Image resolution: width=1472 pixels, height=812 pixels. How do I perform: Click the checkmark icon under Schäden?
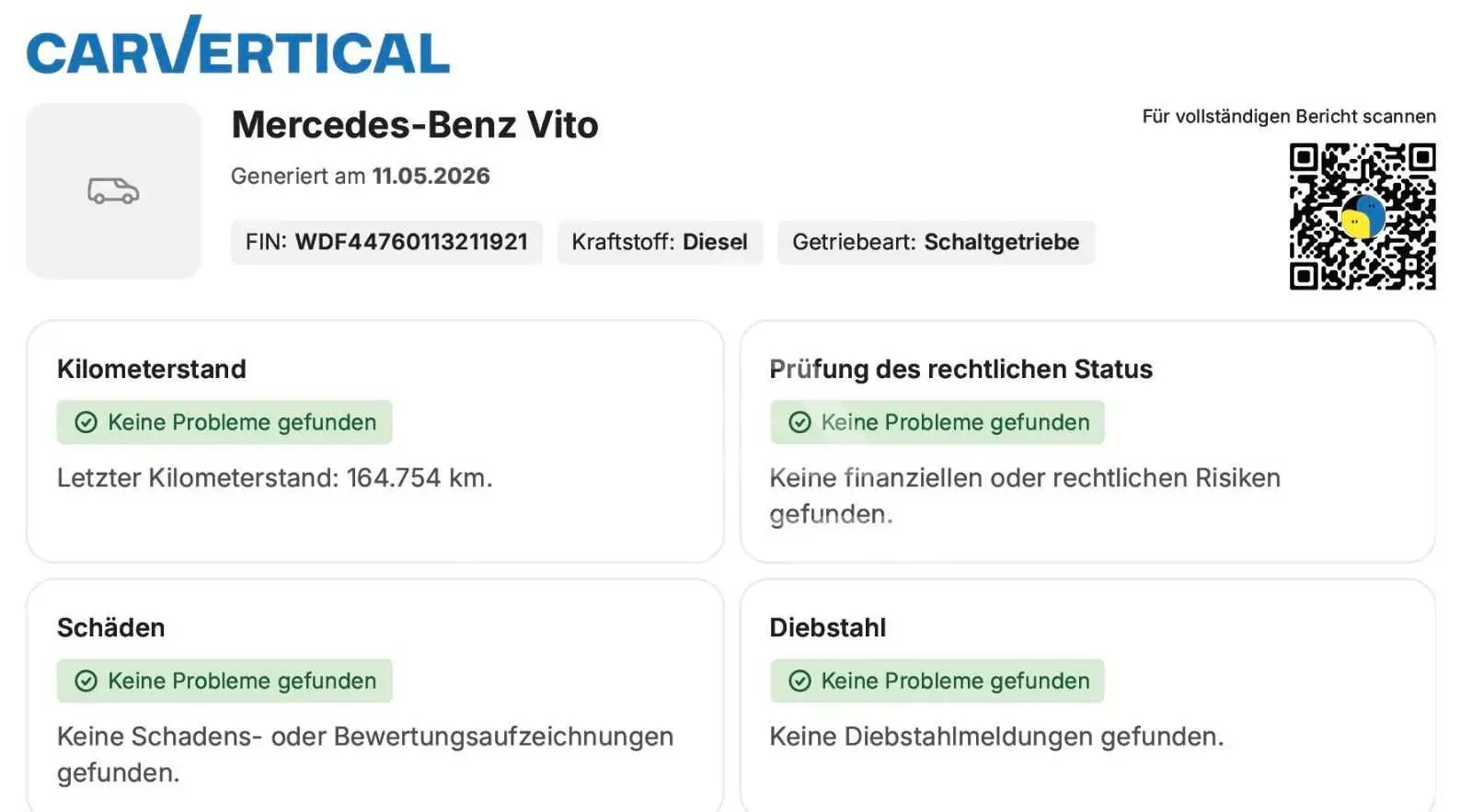click(86, 680)
